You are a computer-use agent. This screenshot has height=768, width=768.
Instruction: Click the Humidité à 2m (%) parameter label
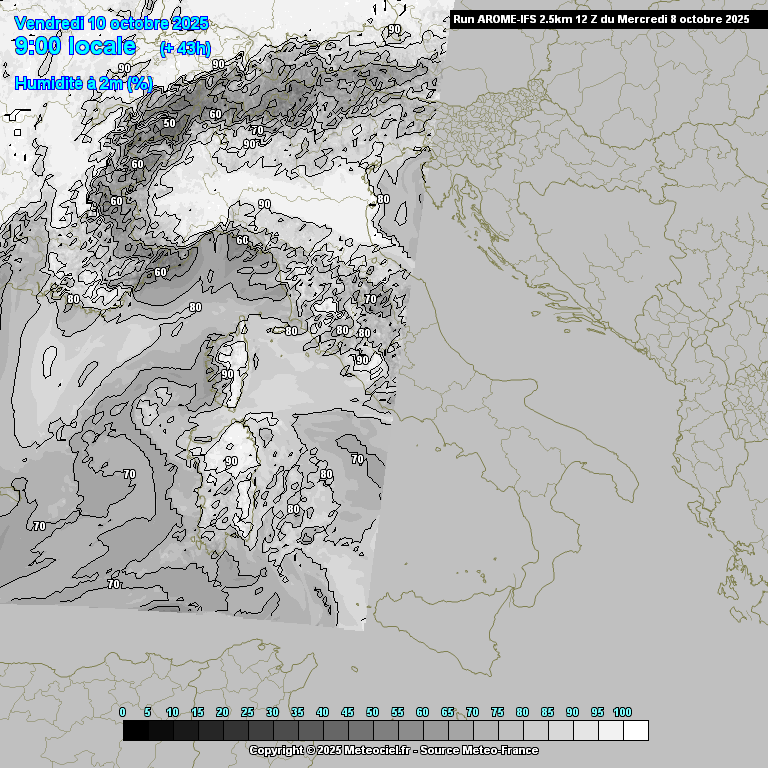tap(83, 84)
